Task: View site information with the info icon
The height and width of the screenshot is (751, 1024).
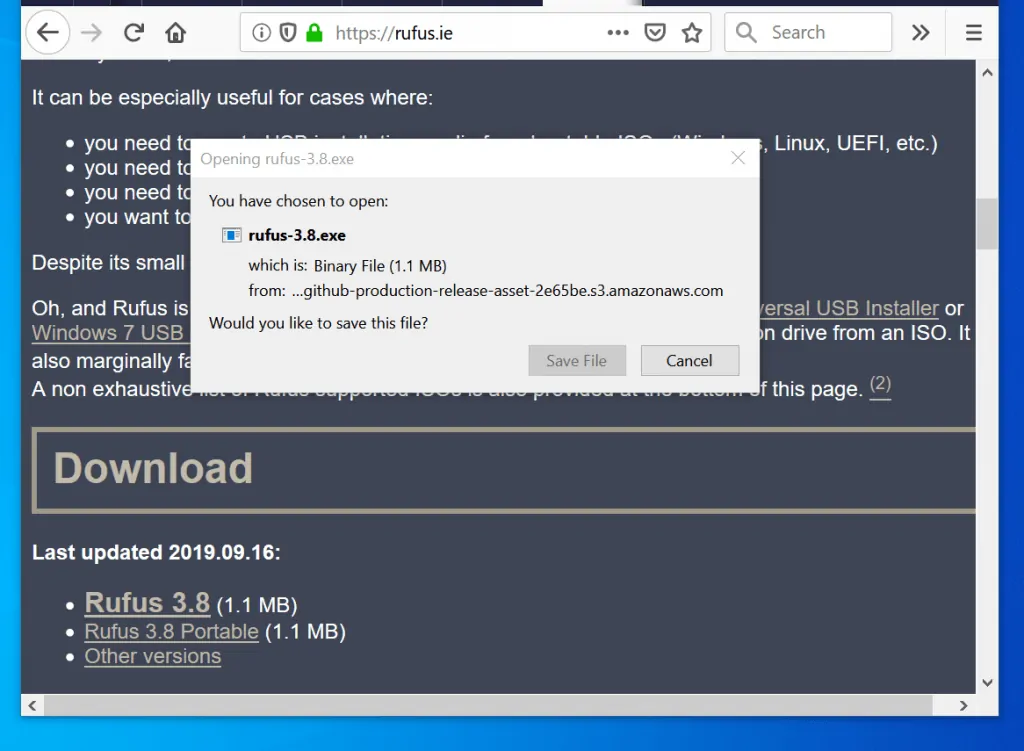Action: coord(259,31)
